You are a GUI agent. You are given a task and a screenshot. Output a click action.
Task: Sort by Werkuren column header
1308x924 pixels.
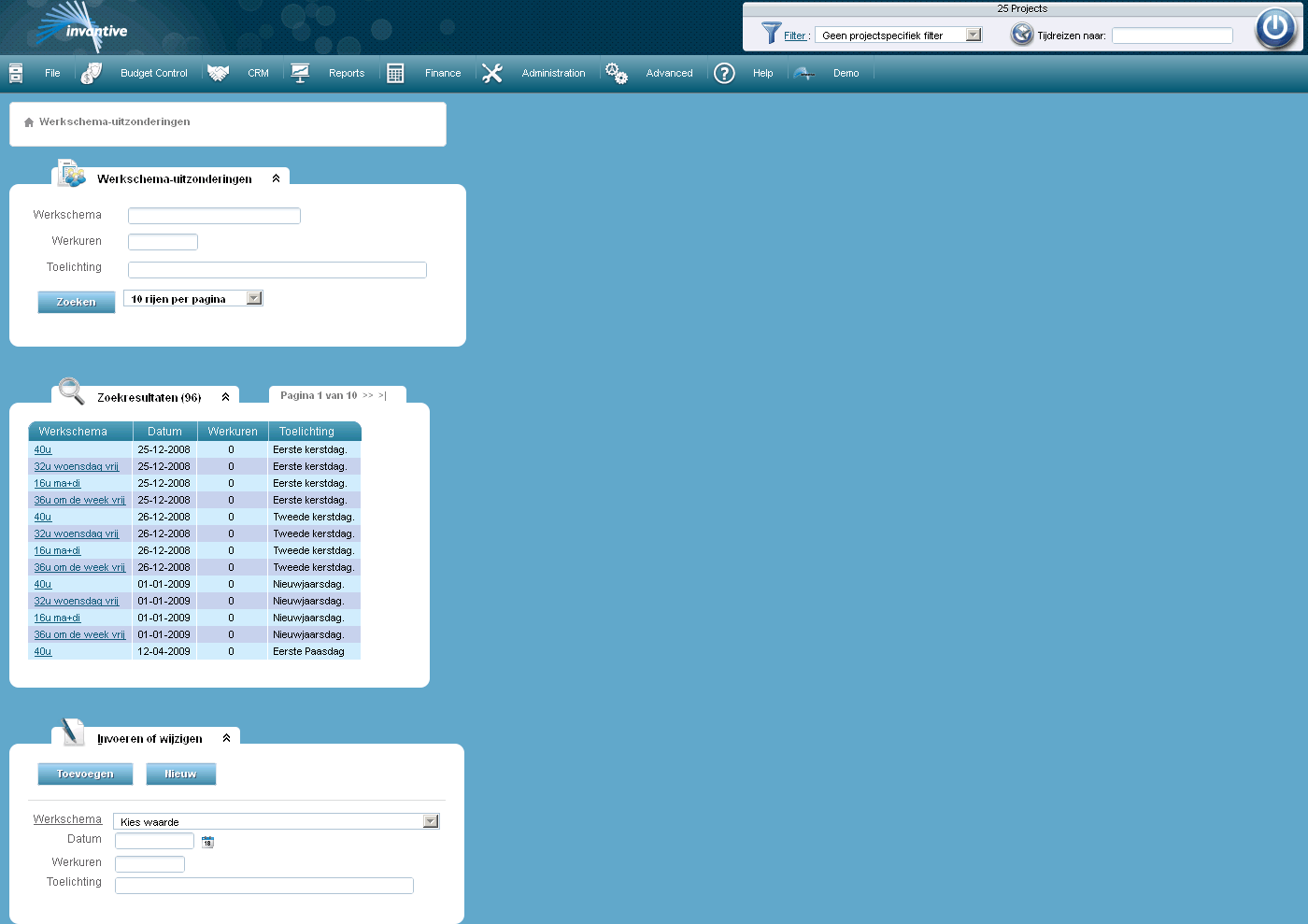pyautogui.click(x=233, y=432)
